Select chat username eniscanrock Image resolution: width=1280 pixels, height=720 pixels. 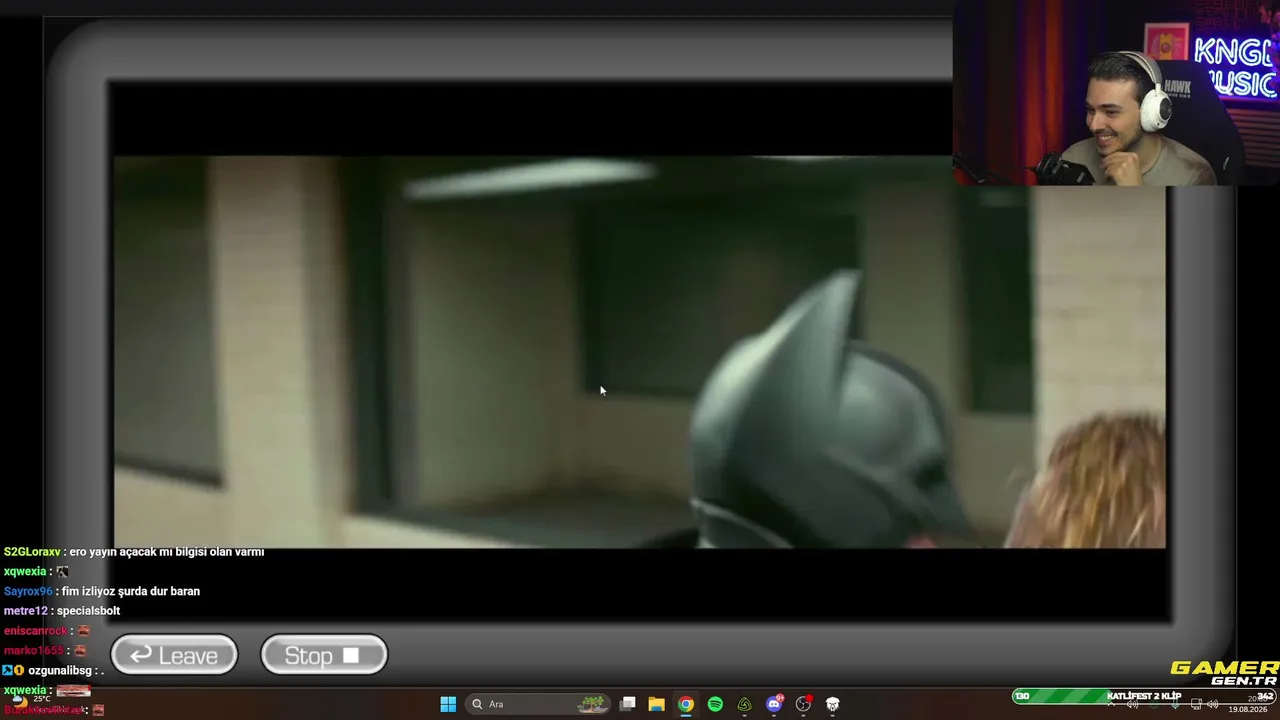click(x=36, y=631)
